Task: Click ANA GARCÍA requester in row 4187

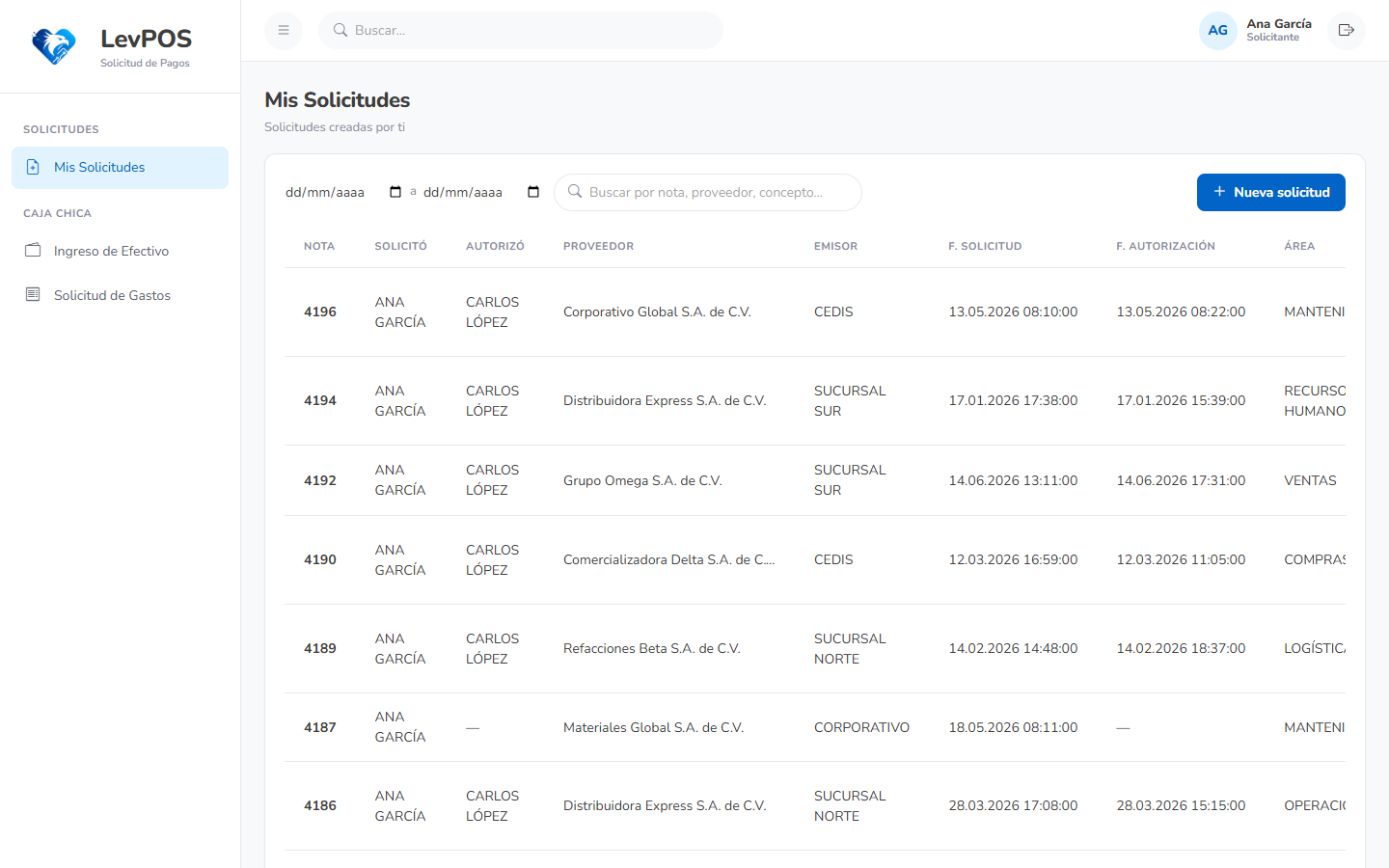Action: pyautogui.click(x=400, y=727)
